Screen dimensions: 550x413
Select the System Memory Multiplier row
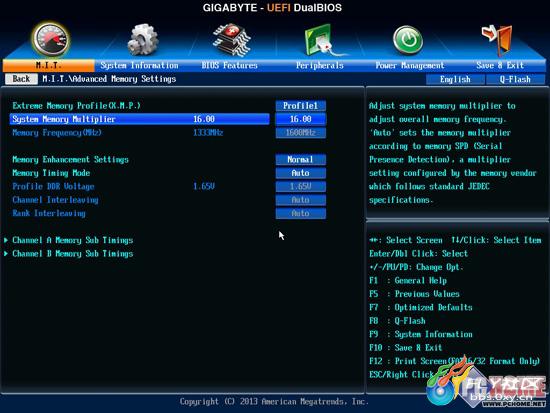(140, 119)
